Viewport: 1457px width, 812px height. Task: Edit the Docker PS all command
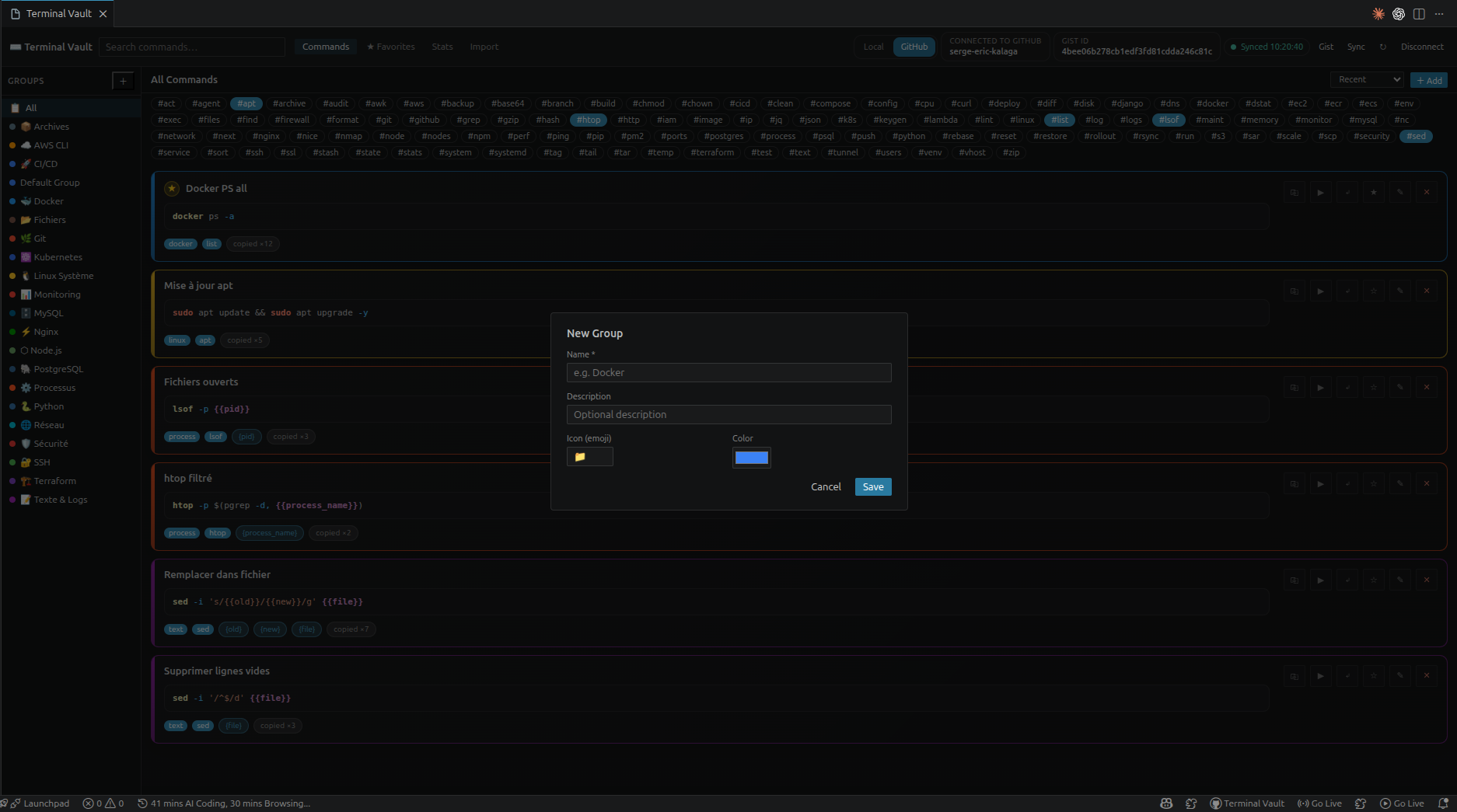pyautogui.click(x=1400, y=192)
